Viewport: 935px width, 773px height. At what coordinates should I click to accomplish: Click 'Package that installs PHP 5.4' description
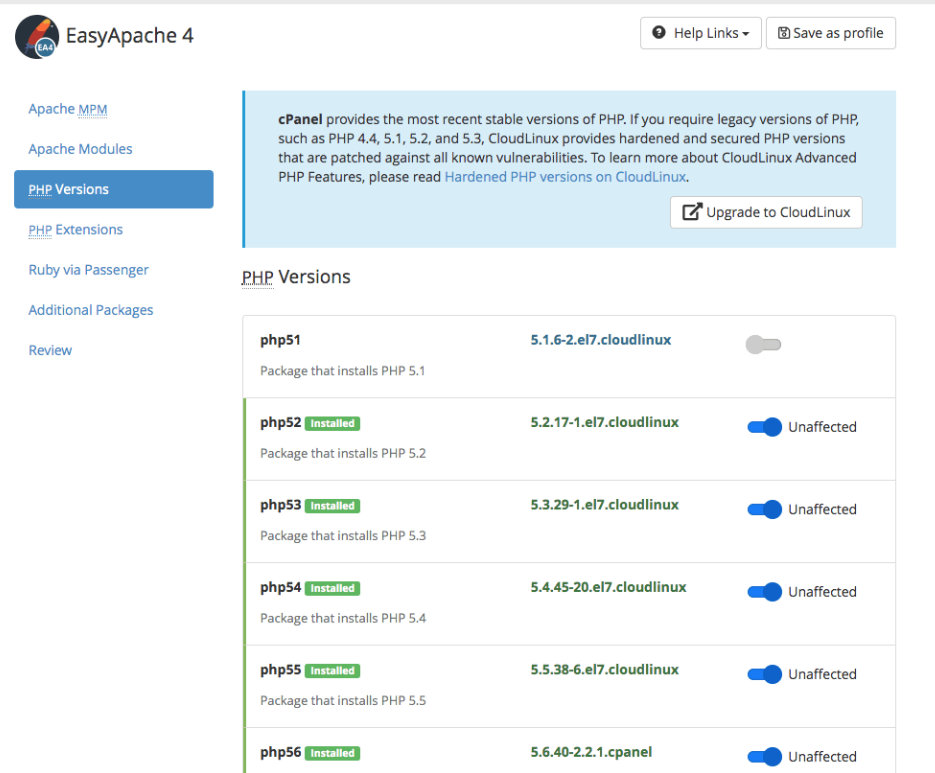pos(343,618)
